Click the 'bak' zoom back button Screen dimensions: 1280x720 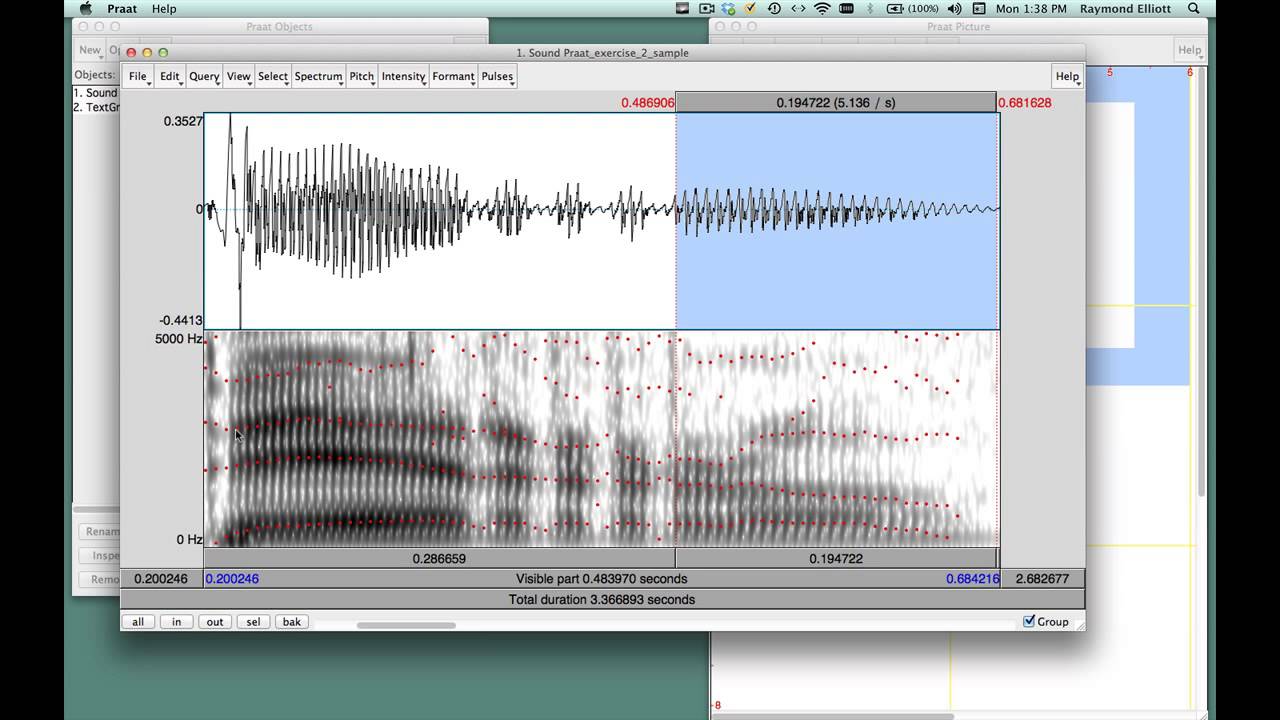(291, 622)
